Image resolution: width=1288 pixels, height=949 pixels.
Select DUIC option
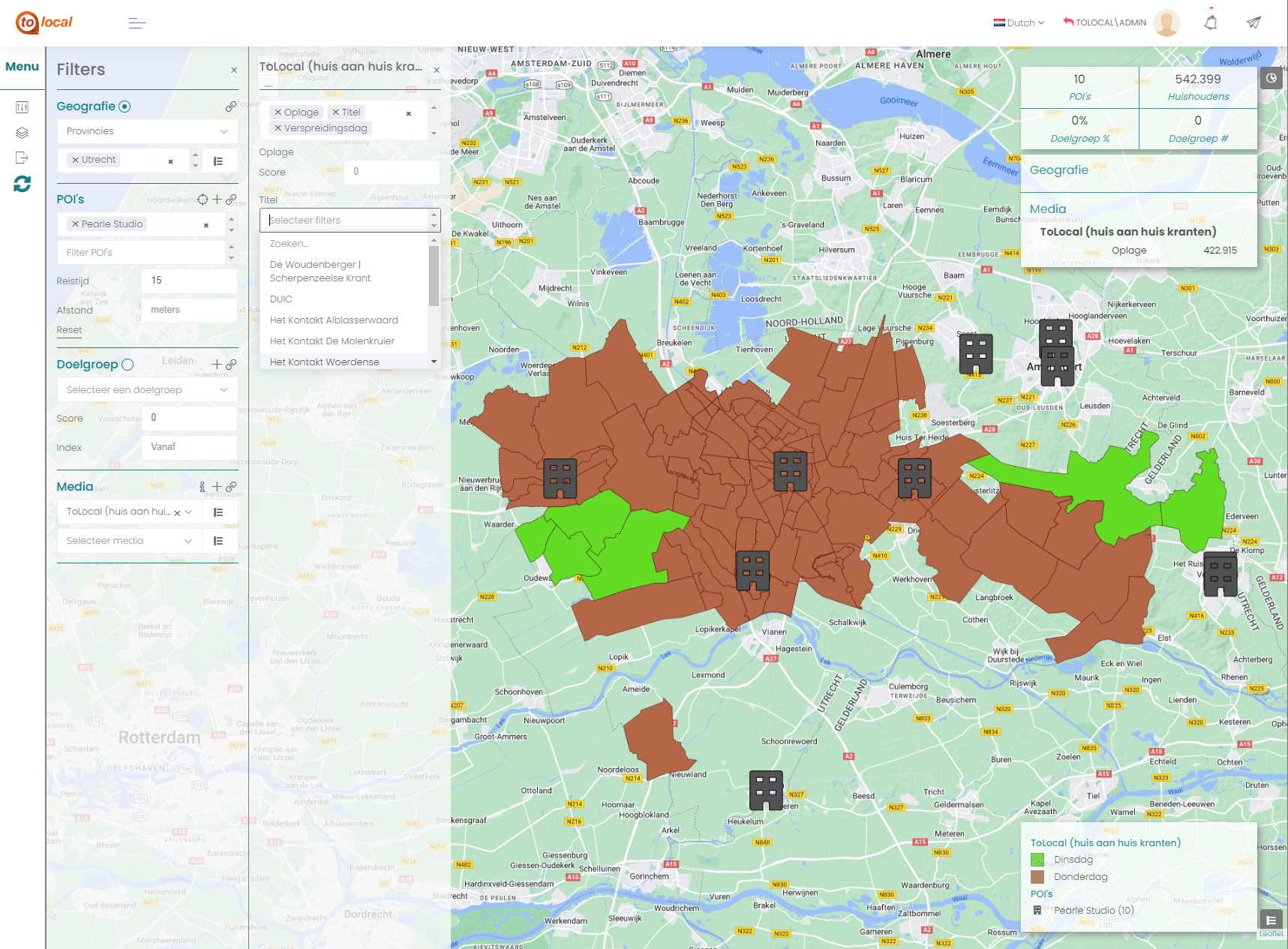coord(344,299)
